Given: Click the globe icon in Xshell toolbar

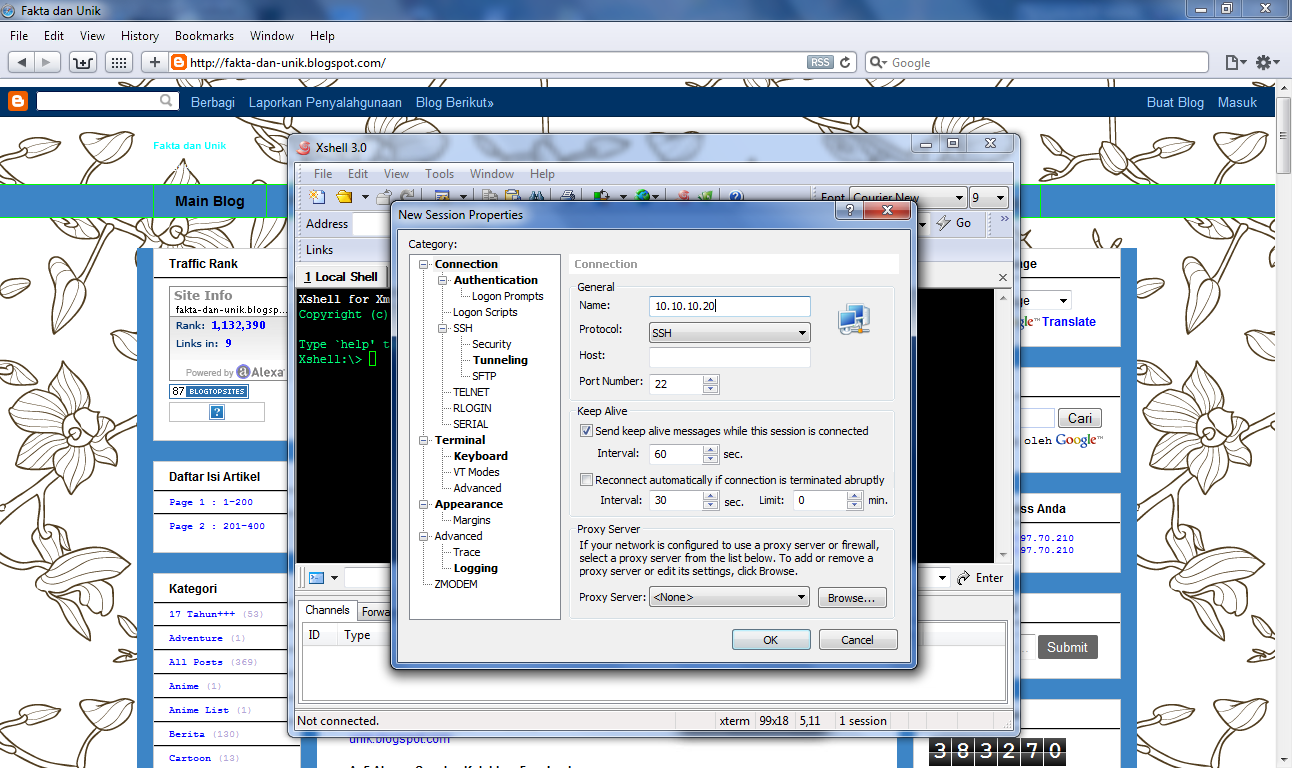Looking at the screenshot, I should pyautogui.click(x=644, y=196).
